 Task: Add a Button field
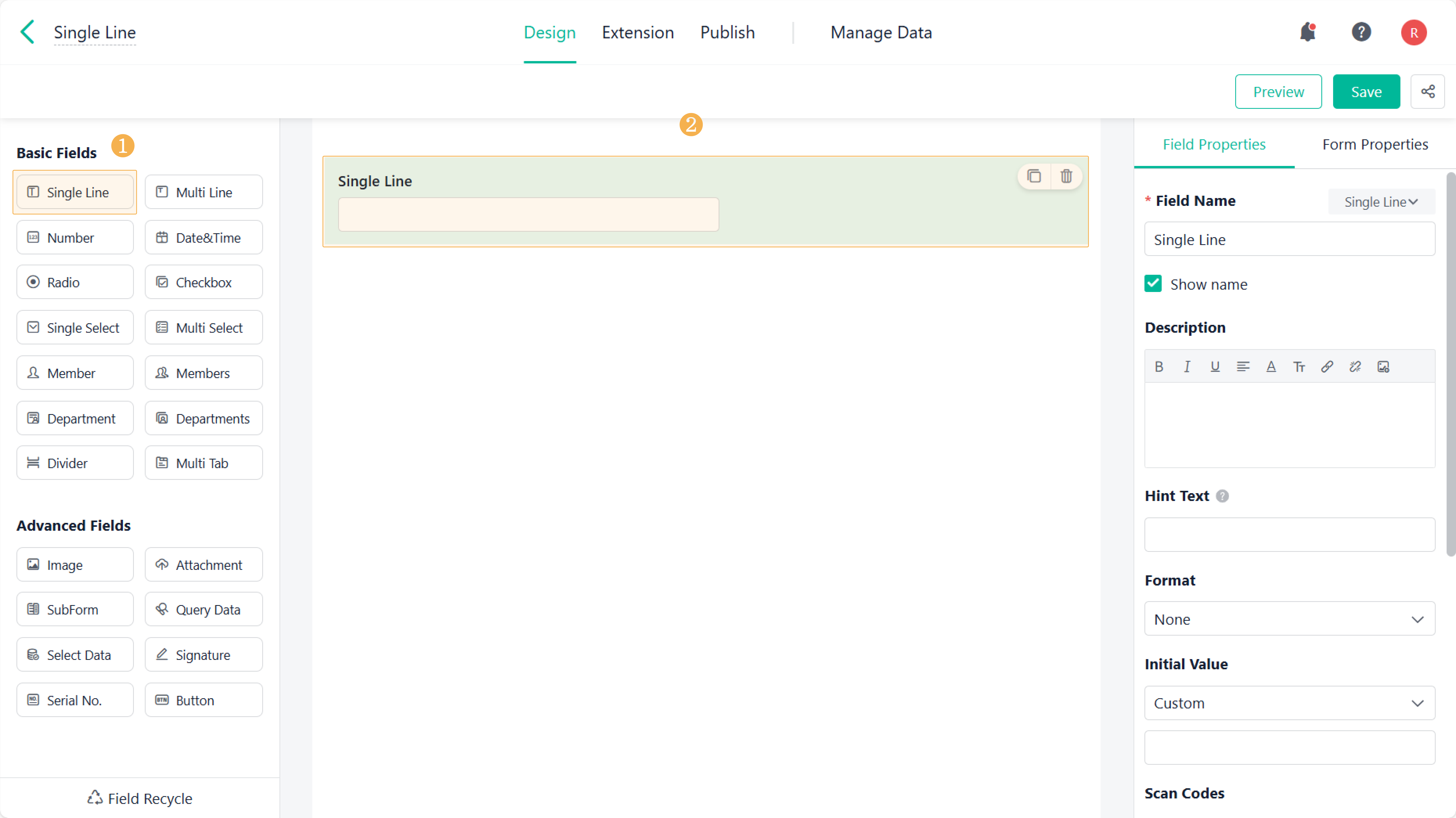[x=204, y=700]
